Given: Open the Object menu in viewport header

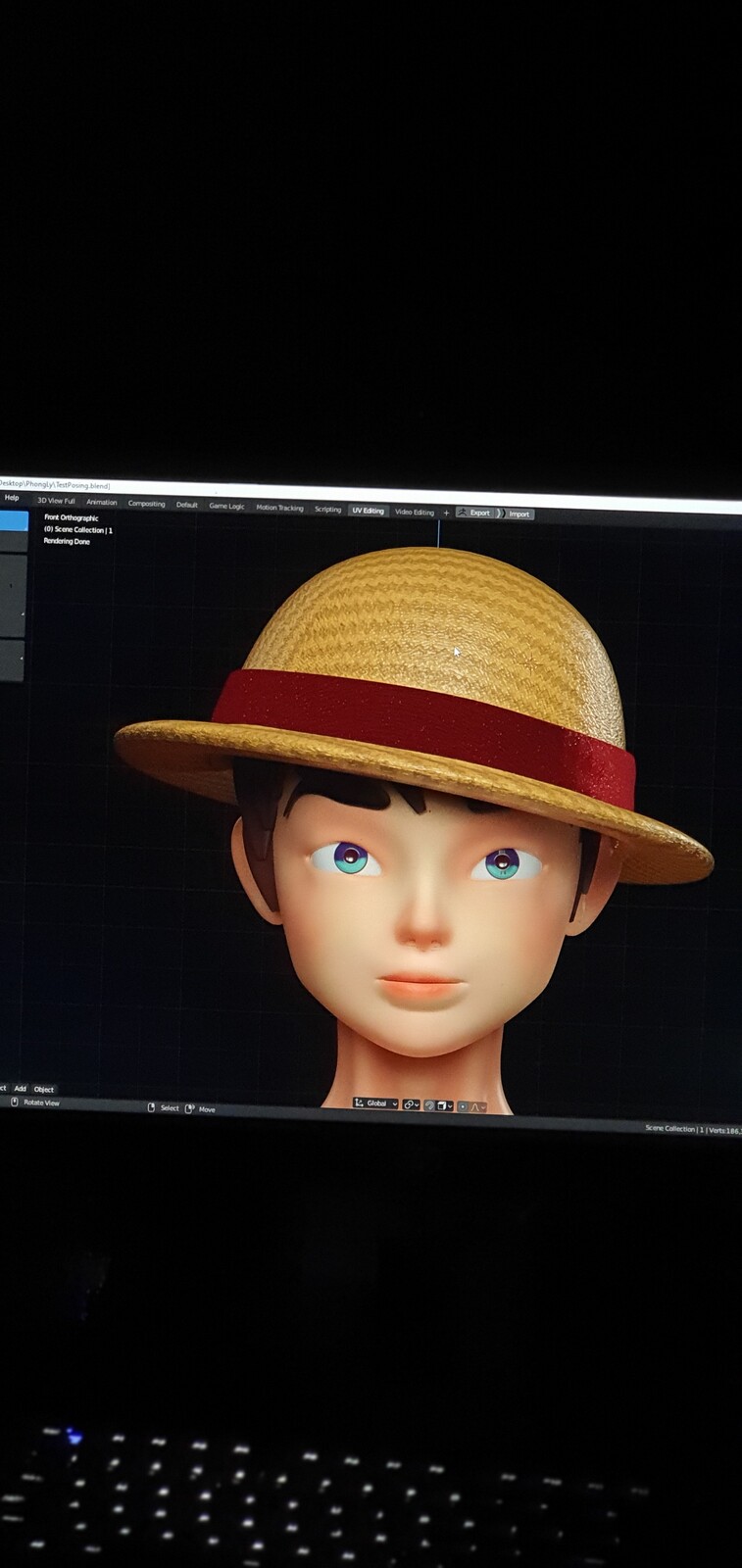Looking at the screenshot, I should 44,1089.
